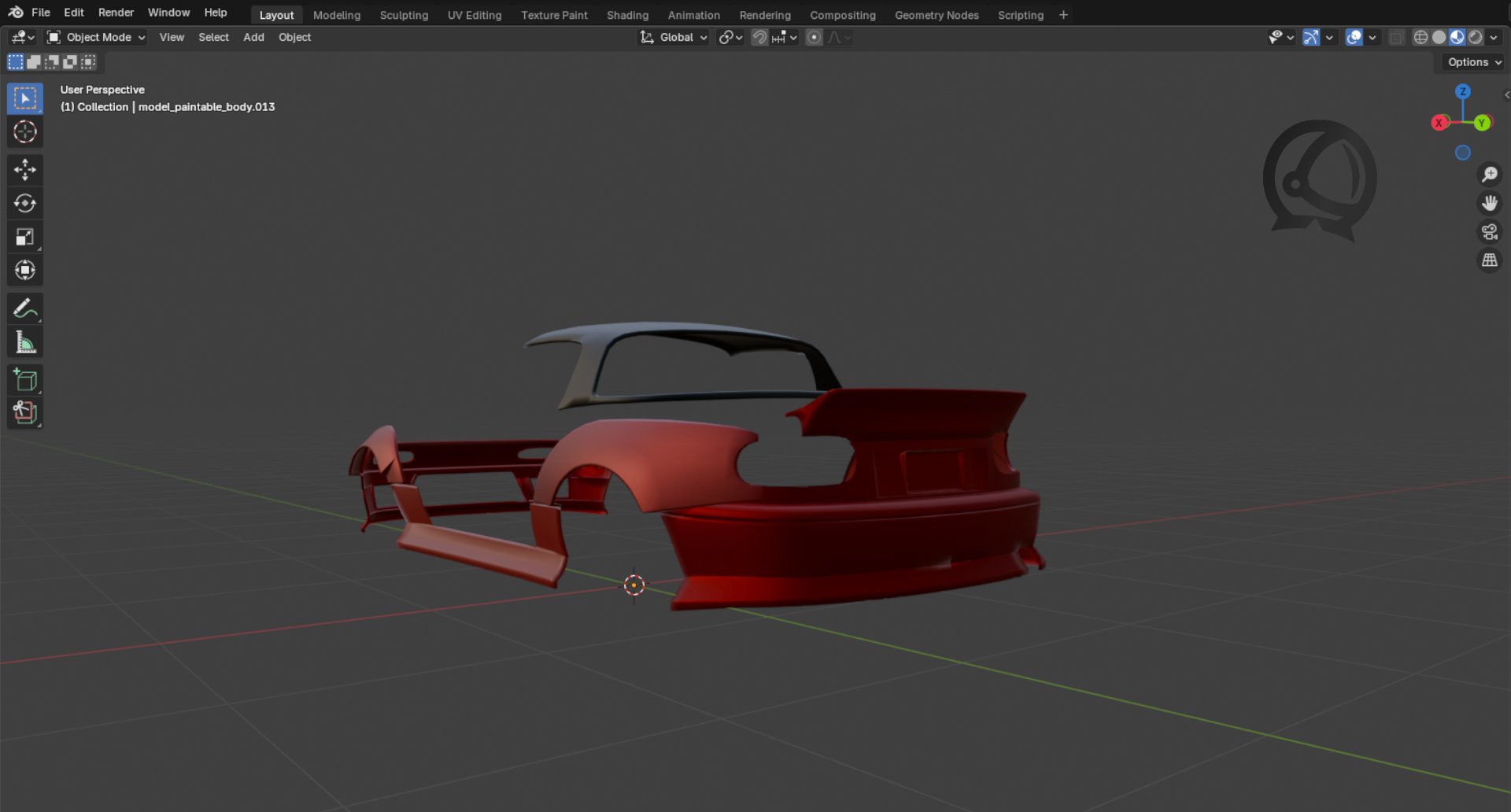Open the Object Mode dropdown

pyautogui.click(x=95, y=37)
